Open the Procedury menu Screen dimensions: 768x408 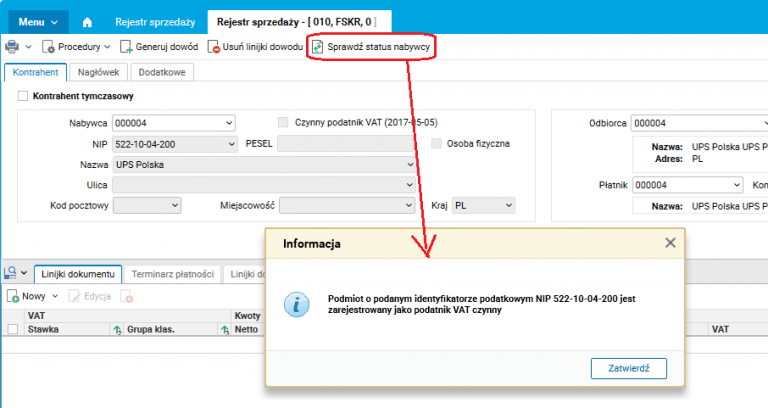76,47
